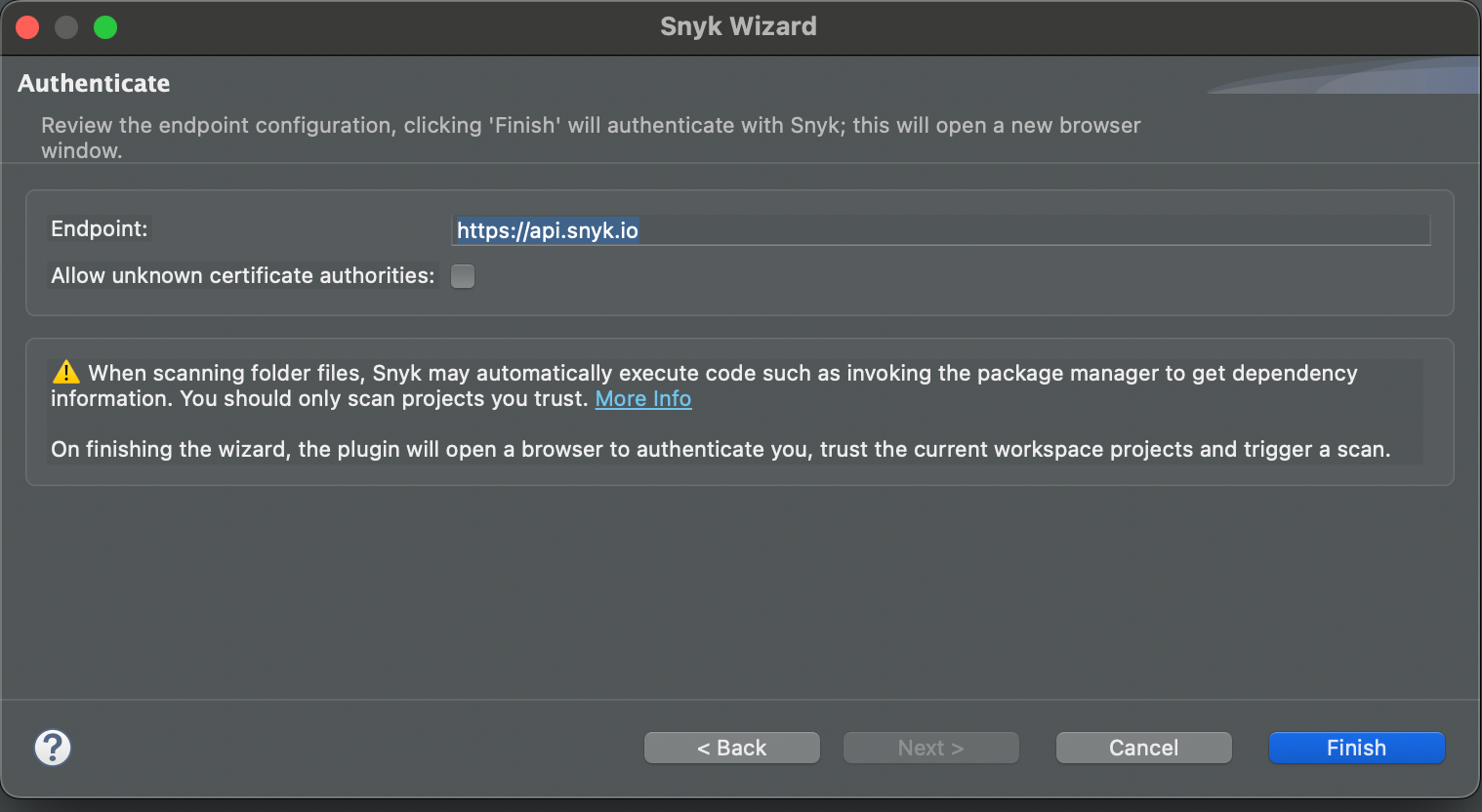The image size is (1482, 812).
Task: Click the Allow unknown certificate authorities label
Action: [x=242, y=275]
